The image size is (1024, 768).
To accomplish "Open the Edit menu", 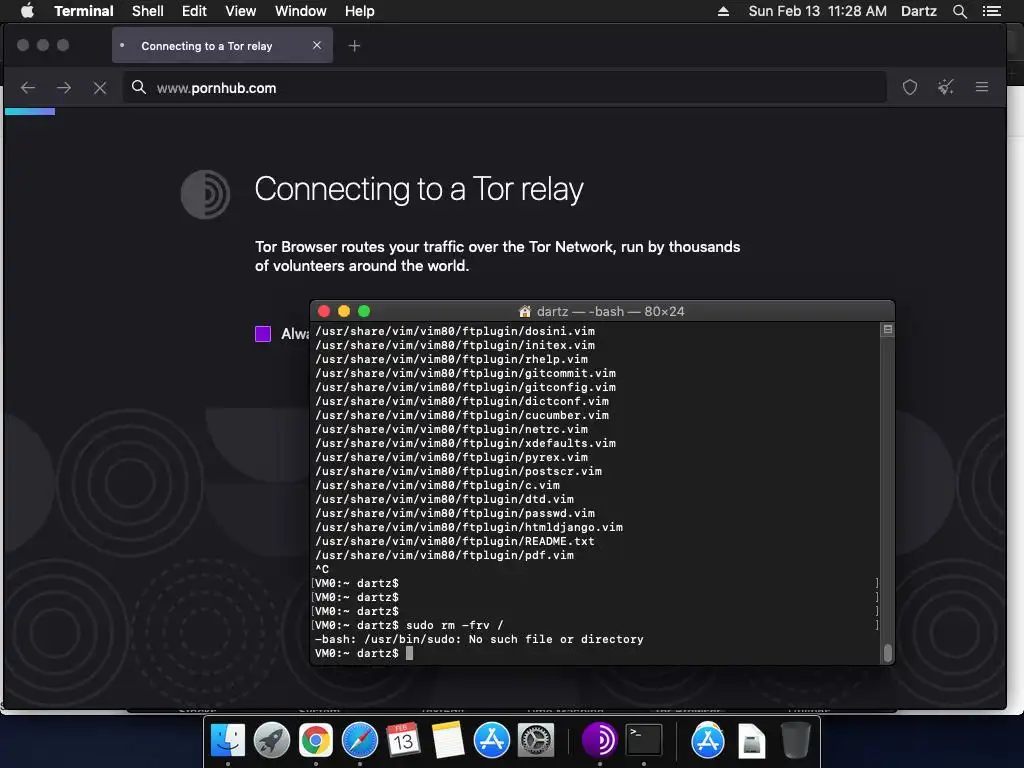I will (194, 11).
